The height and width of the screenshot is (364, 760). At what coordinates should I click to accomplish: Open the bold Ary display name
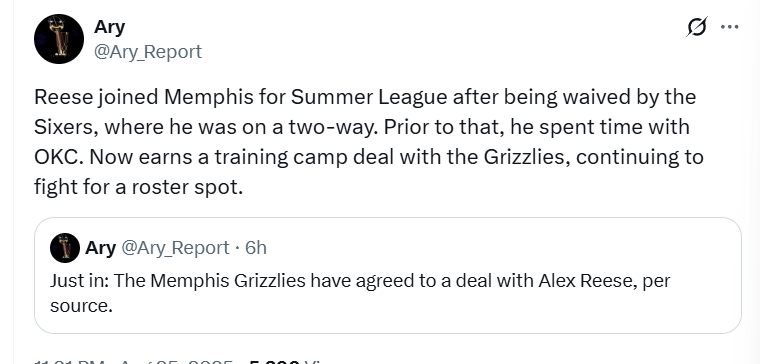coord(110,26)
